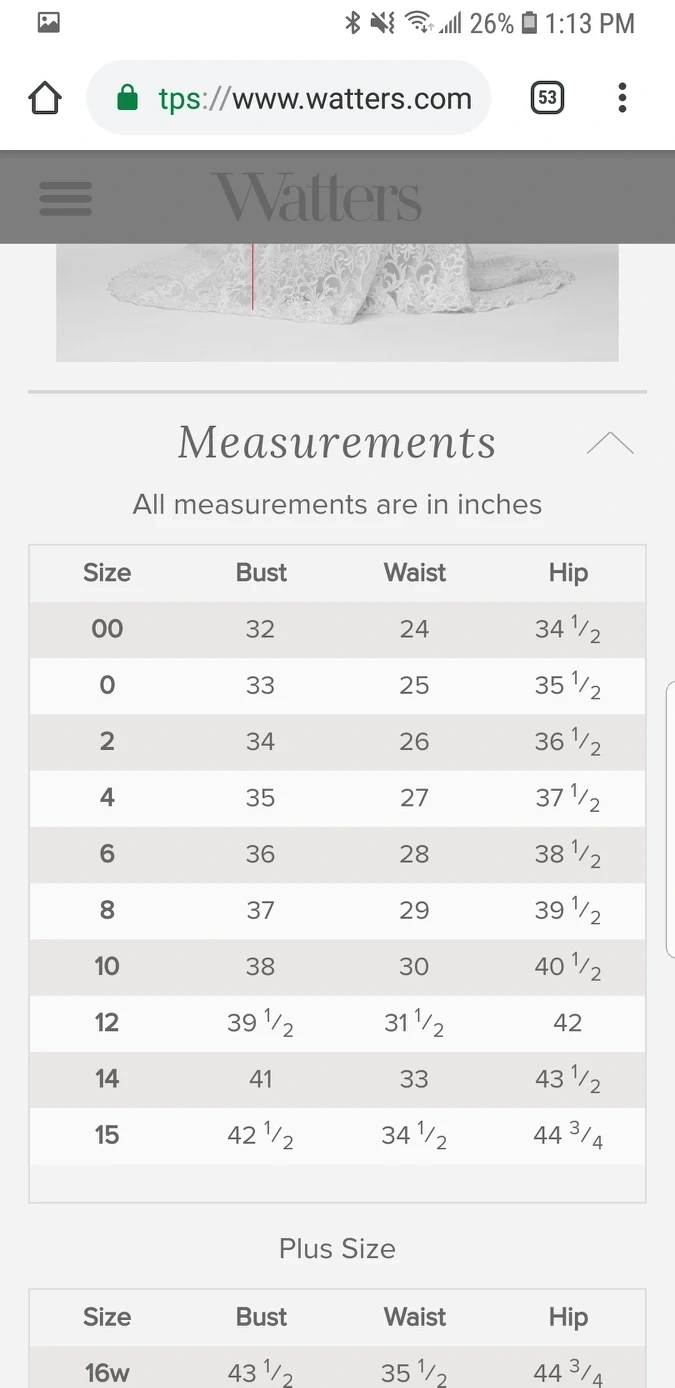This screenshot has height=1388, width=675.
Task: Tap the Wi-Fi status icon
Action: click(x=417, y=23)
